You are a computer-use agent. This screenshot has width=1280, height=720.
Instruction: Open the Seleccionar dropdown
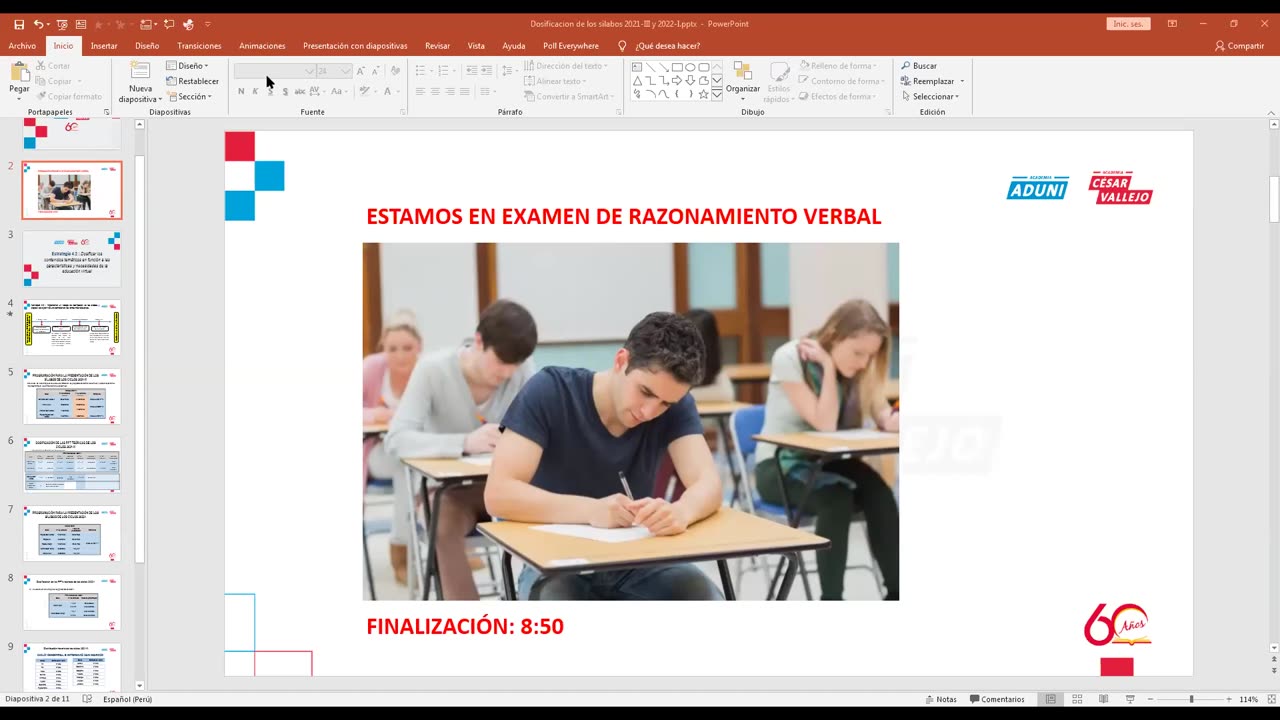click(929, 96)
